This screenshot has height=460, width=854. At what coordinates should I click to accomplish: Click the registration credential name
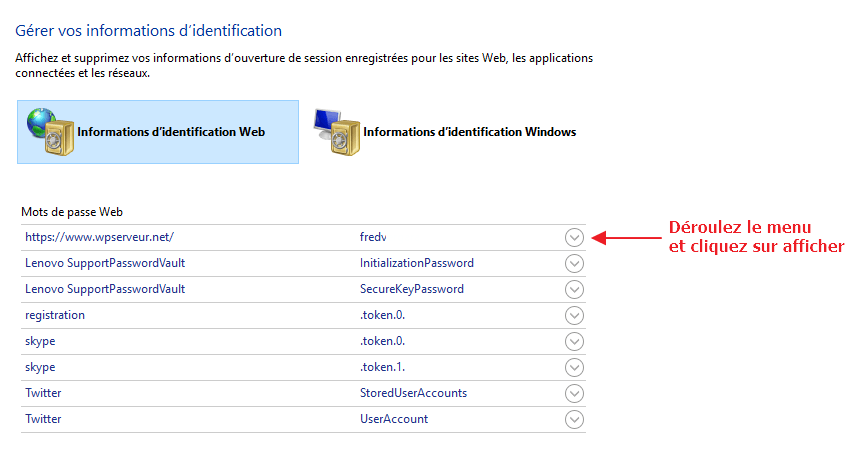55,315
